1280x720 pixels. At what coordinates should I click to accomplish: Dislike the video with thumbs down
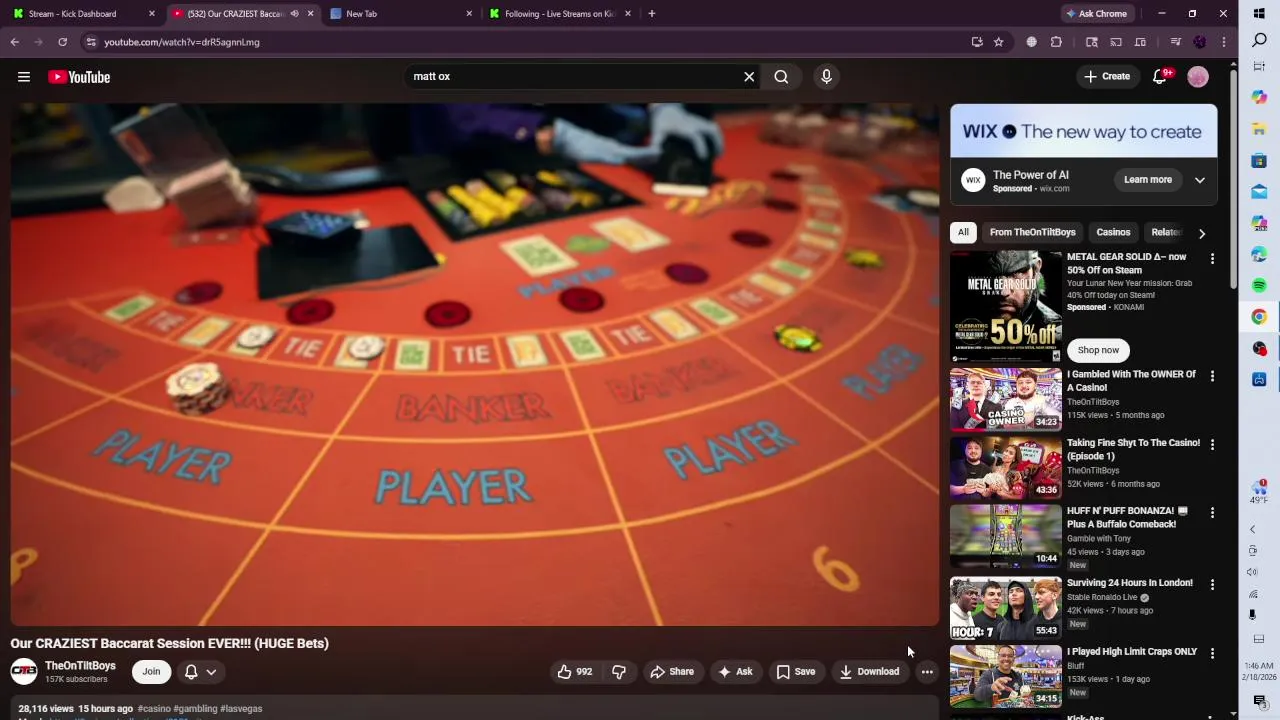click(618, 672)
